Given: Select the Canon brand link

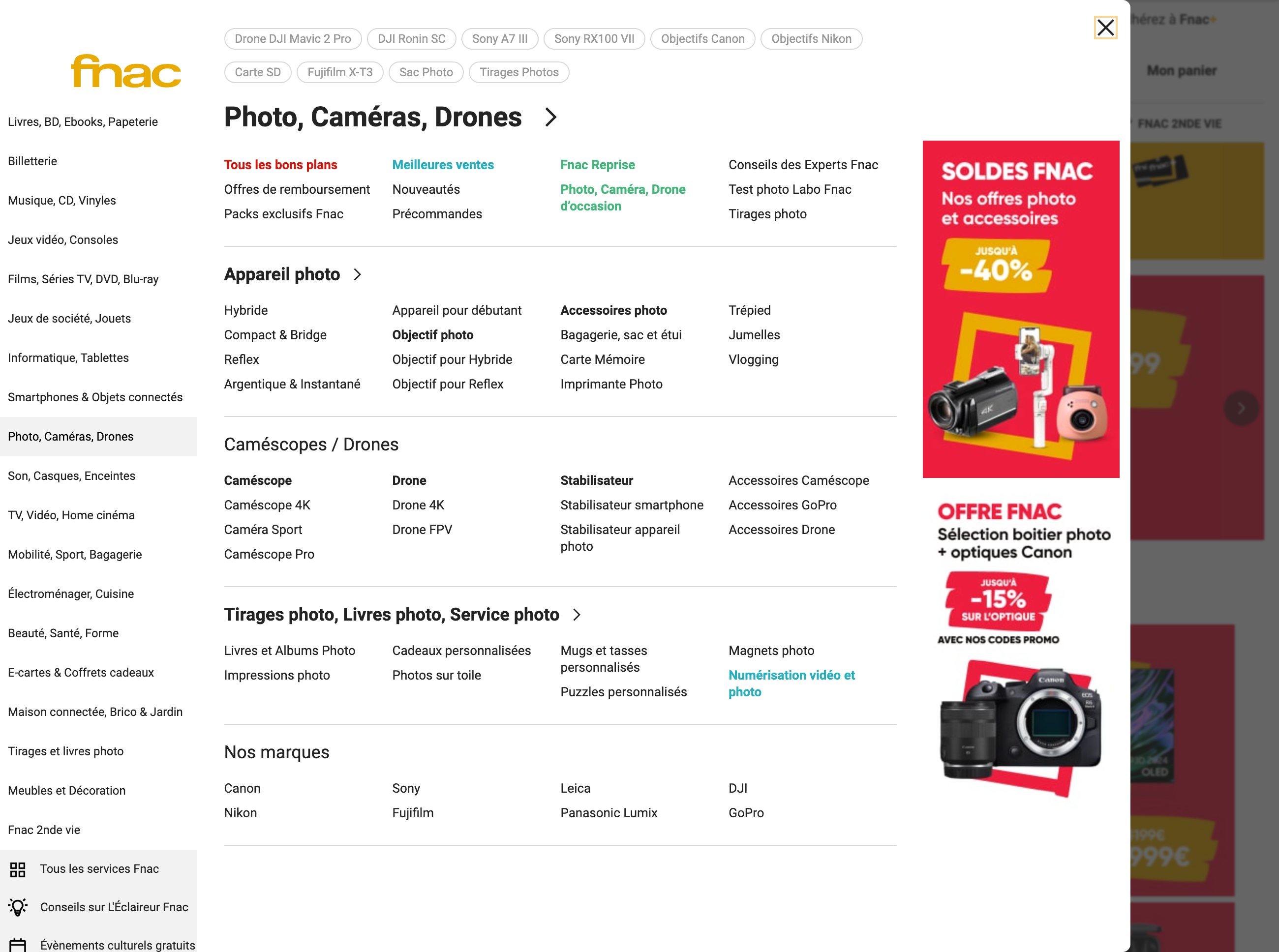Looking at the screenshot, I should (242, 788).
